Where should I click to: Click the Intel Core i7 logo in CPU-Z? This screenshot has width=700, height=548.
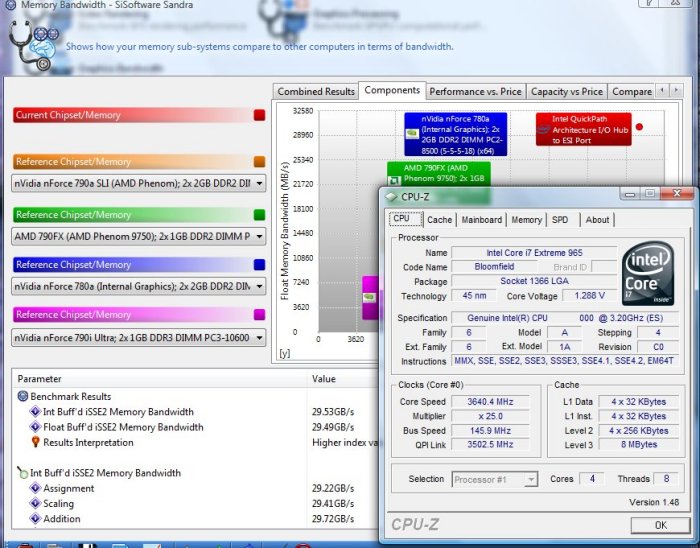[648, 274]
